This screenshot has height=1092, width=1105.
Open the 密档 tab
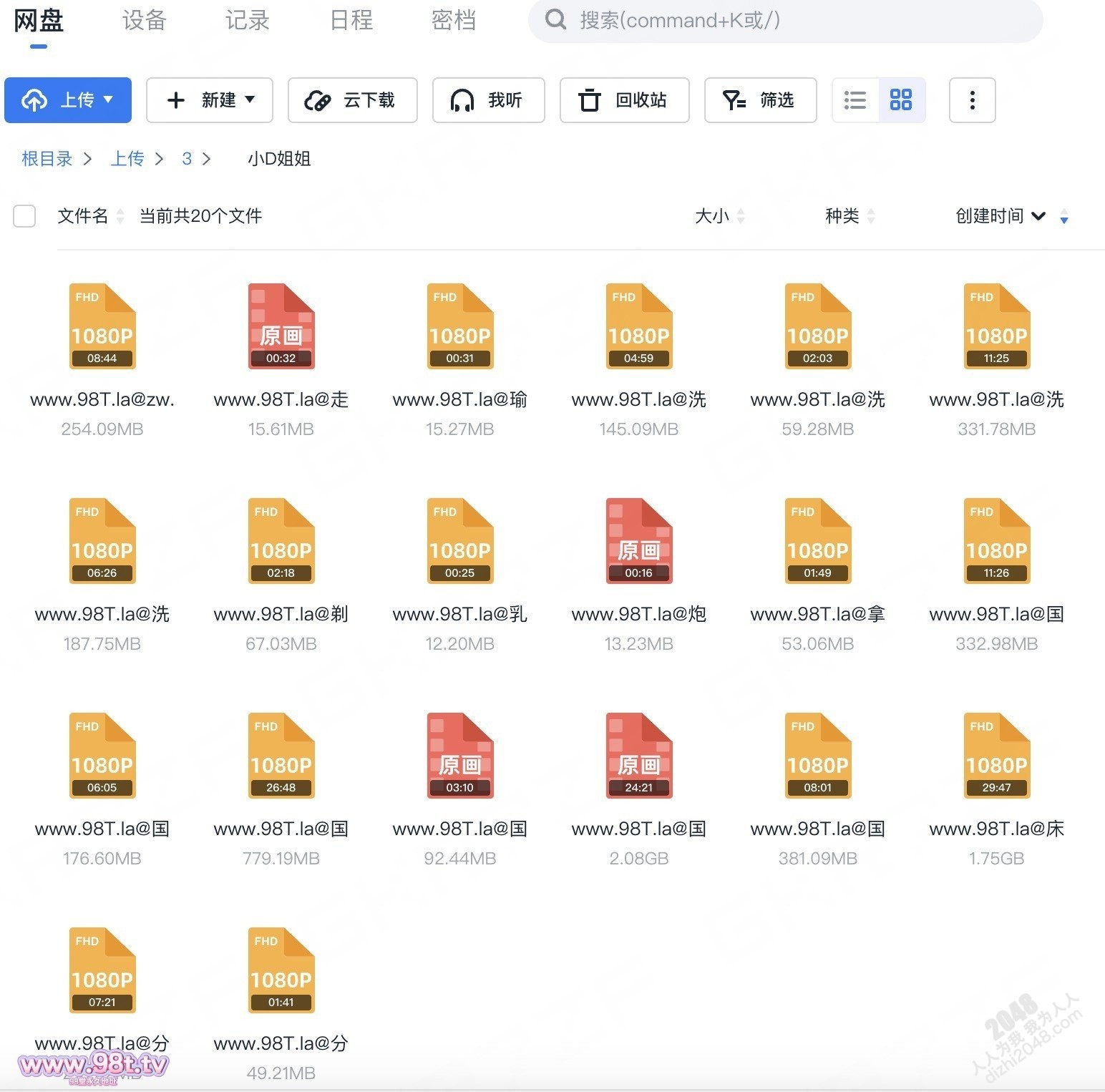pos(453,20)
